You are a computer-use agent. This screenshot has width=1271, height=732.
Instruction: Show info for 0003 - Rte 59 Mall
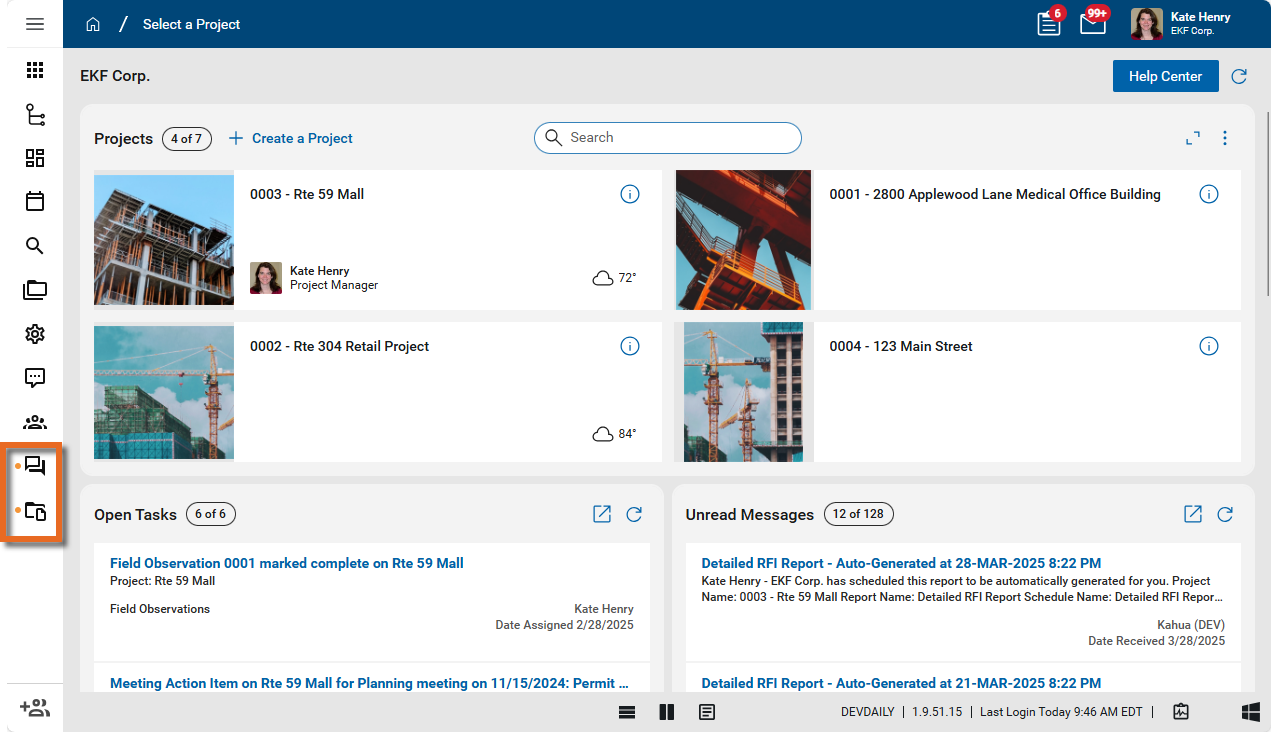[x=630, y=195]
